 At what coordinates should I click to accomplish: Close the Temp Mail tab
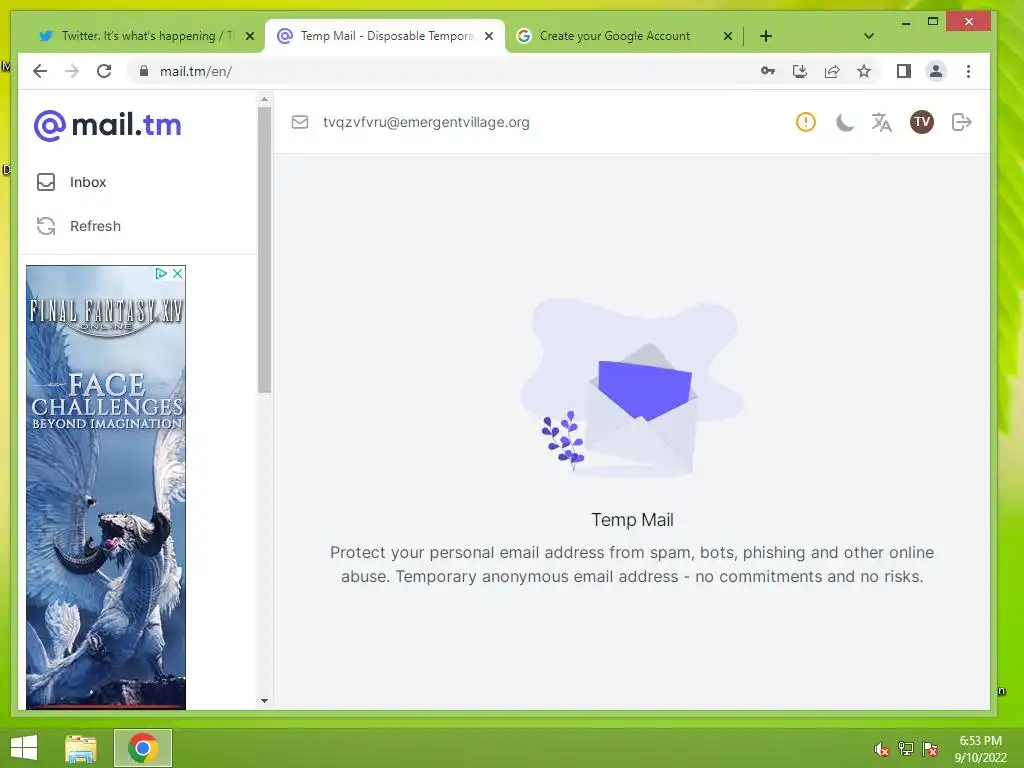coord(488,36)
